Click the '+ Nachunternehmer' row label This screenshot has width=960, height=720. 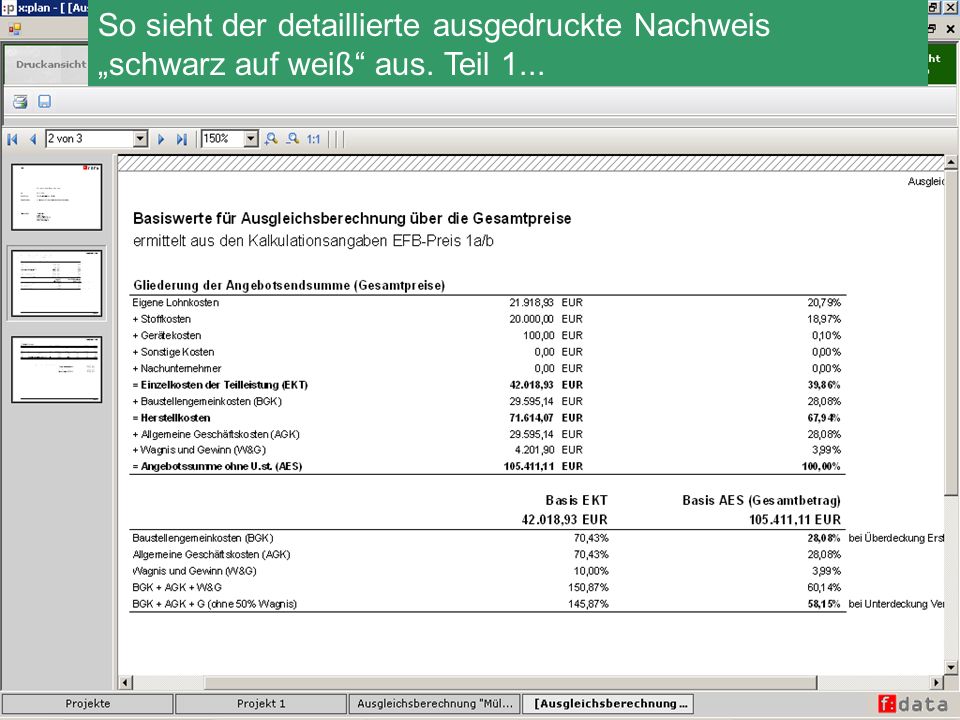[x=177, y=369]
